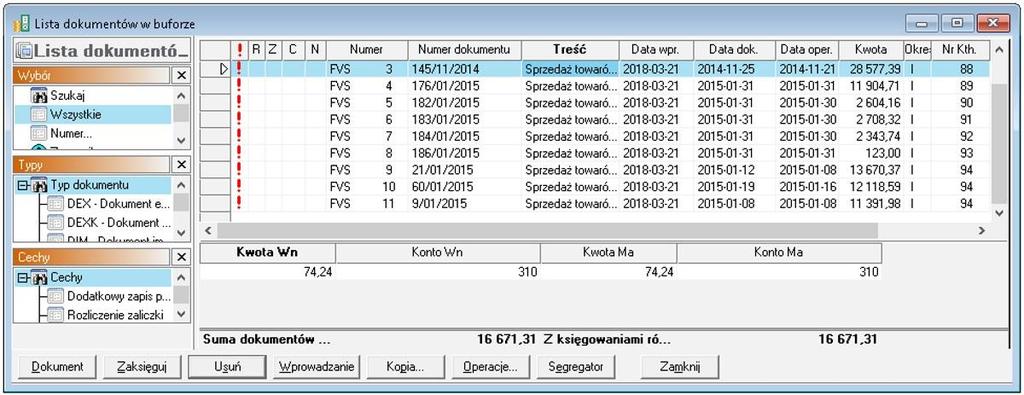Click row selector for FVS 3
Image resolution: width=1024 pixels, height=395 pixels.
[x=215, y=69]
